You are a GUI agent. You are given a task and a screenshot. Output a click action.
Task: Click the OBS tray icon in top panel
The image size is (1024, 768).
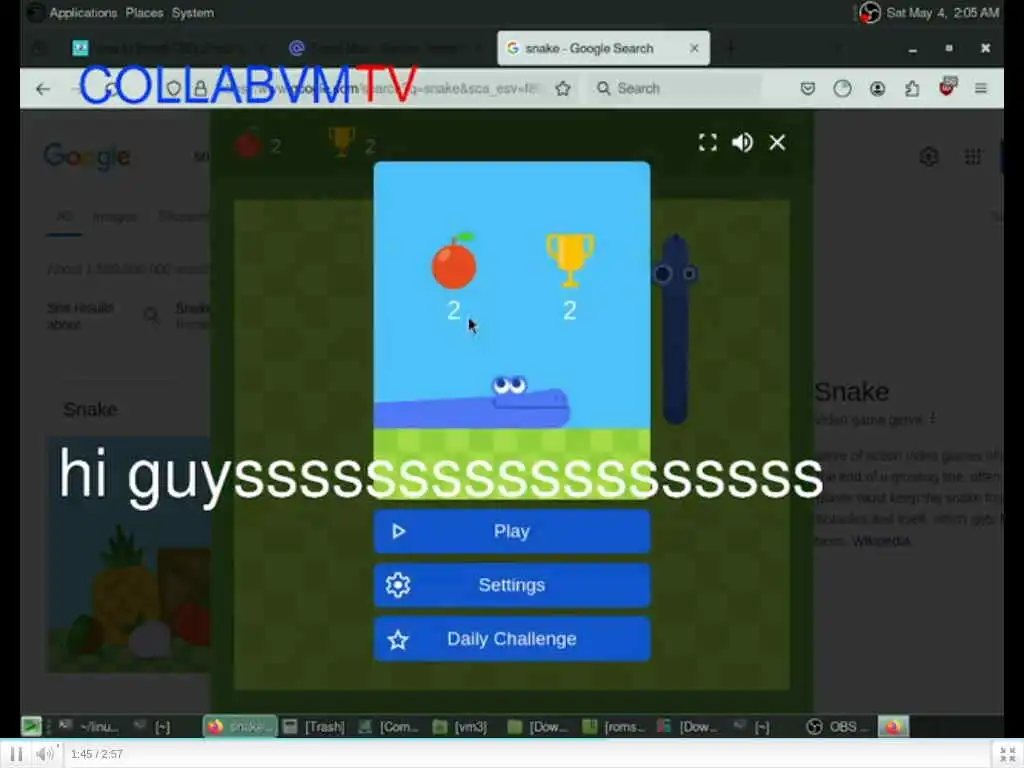(x=869, y=12)
